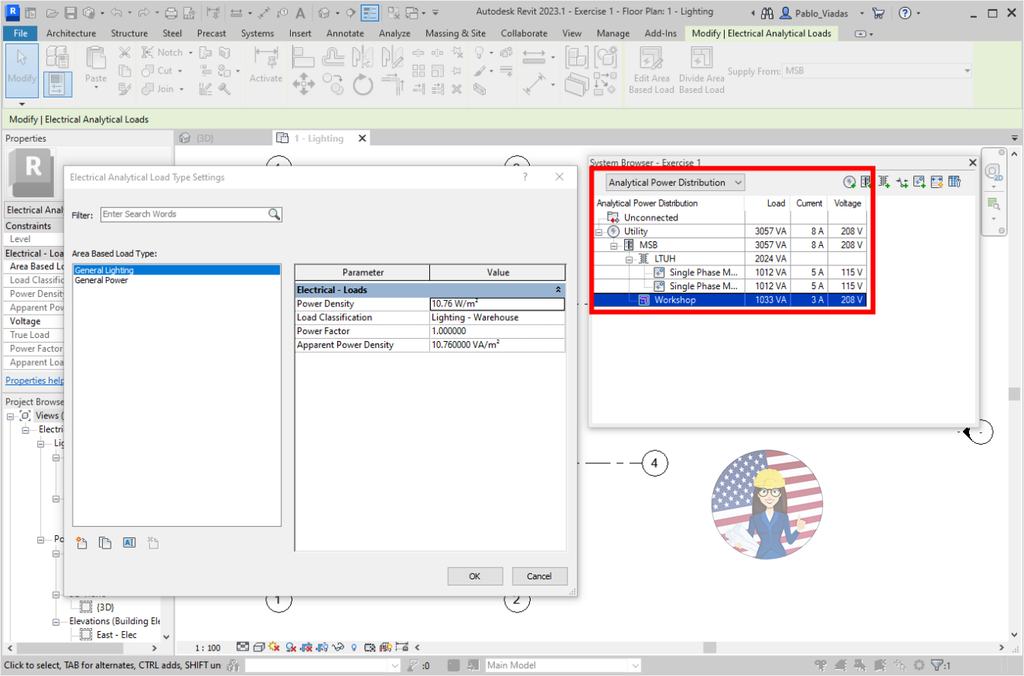Click Cancel to dismiss the dialog

(539, 576)
